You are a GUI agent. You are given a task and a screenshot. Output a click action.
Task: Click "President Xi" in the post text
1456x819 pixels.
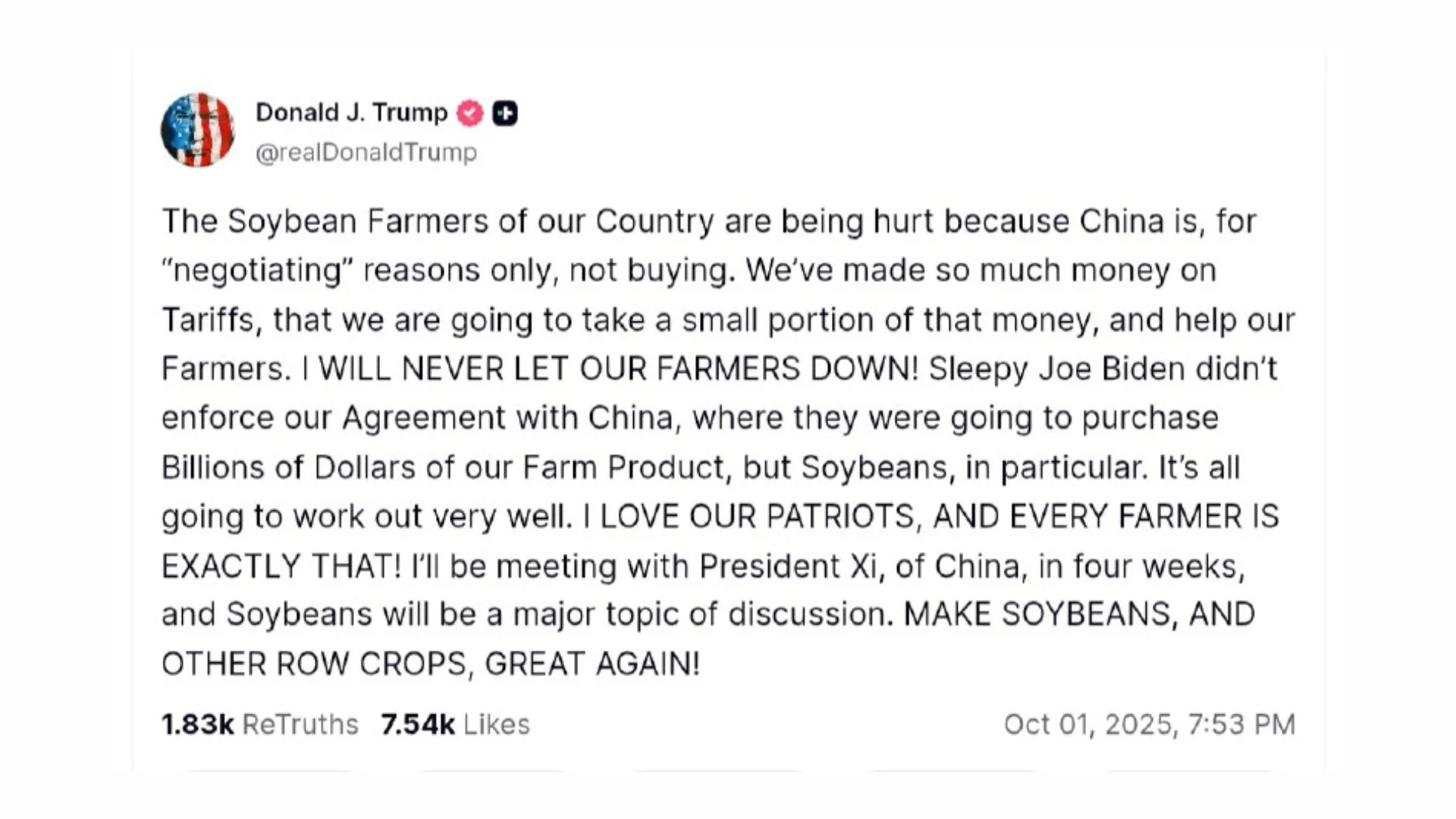788,566
